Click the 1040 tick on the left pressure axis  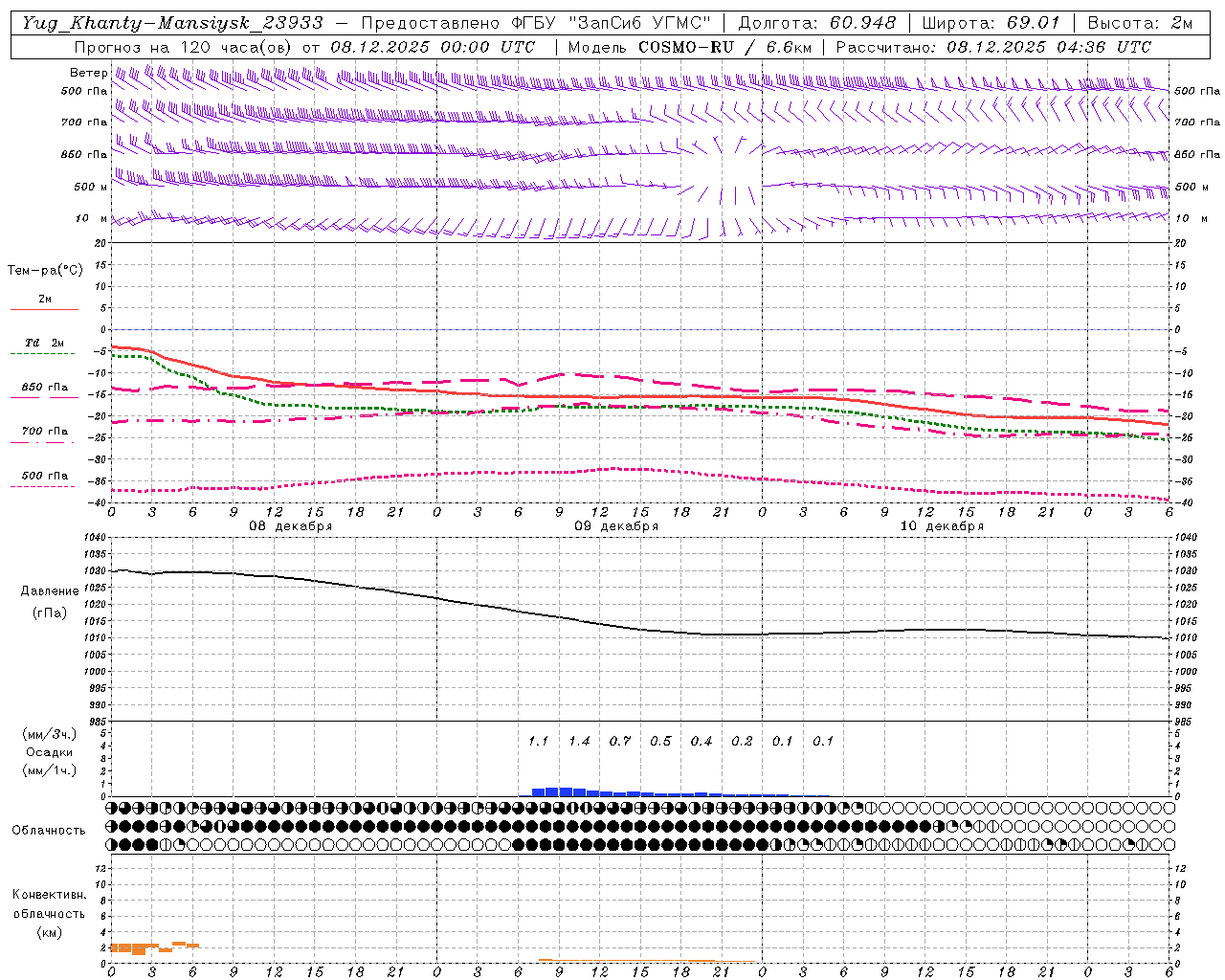pos(93,538)
